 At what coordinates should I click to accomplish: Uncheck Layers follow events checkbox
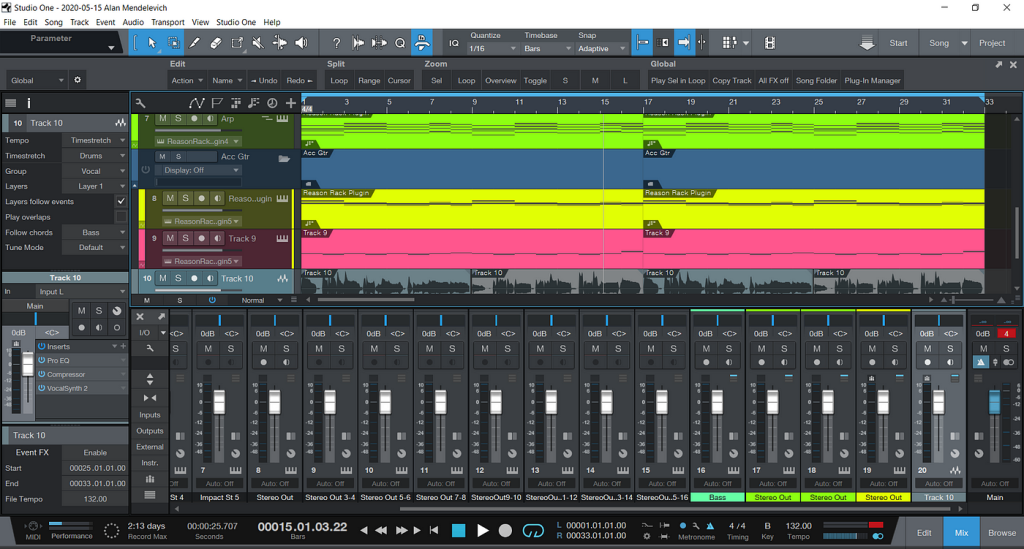click(x=121, y=201)
